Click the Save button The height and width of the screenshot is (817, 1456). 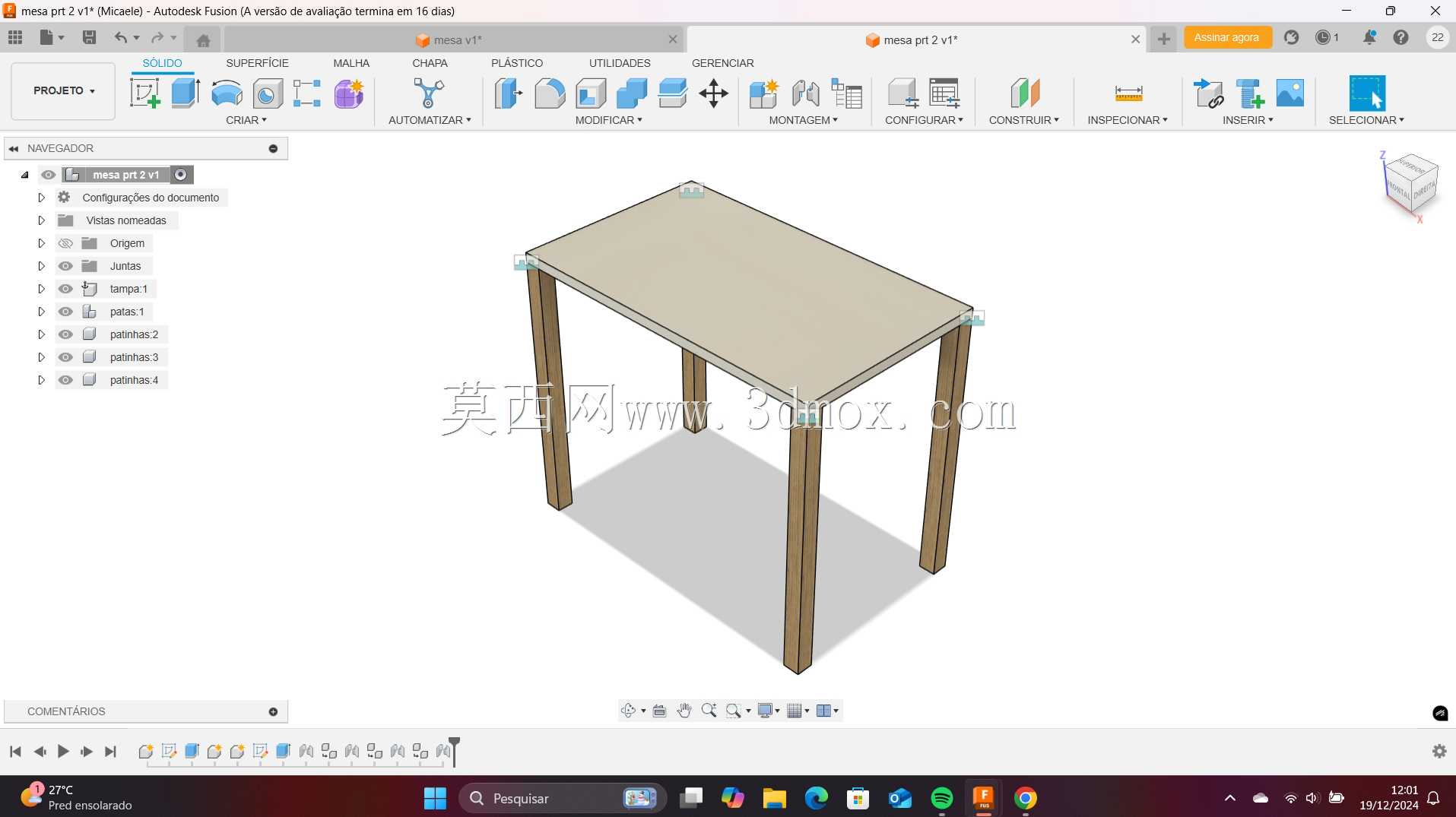click(x=89, y=37)
